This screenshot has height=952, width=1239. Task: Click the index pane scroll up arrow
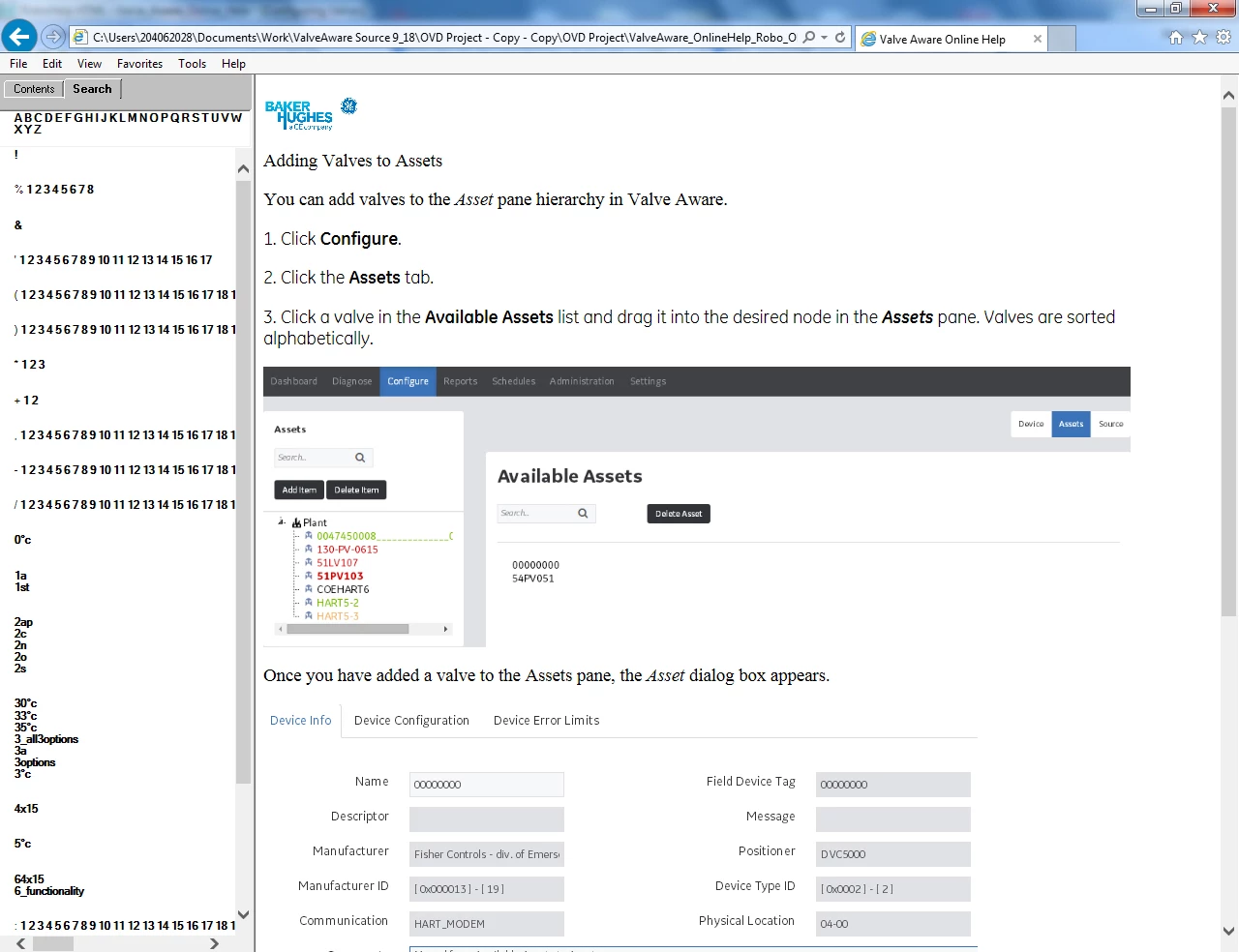[x=243, y=168]
